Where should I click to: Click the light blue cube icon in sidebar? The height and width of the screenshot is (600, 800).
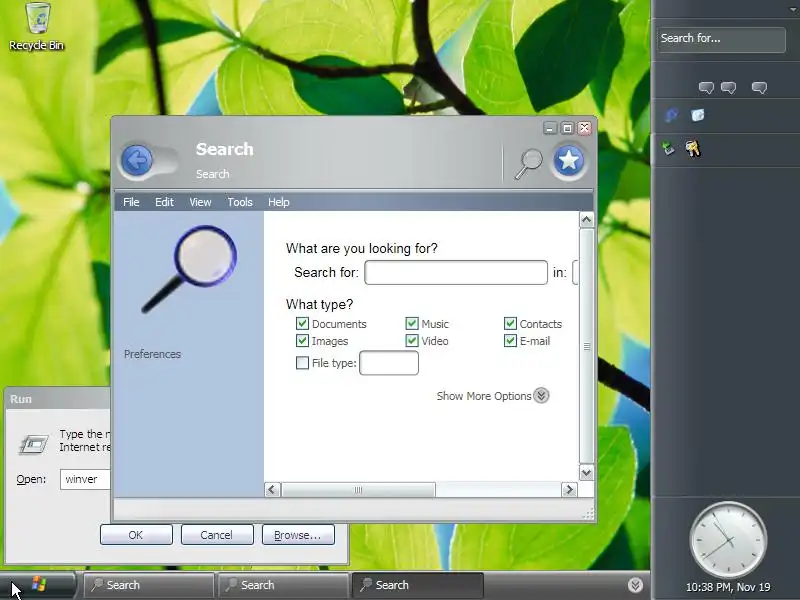tap(697, 115)
